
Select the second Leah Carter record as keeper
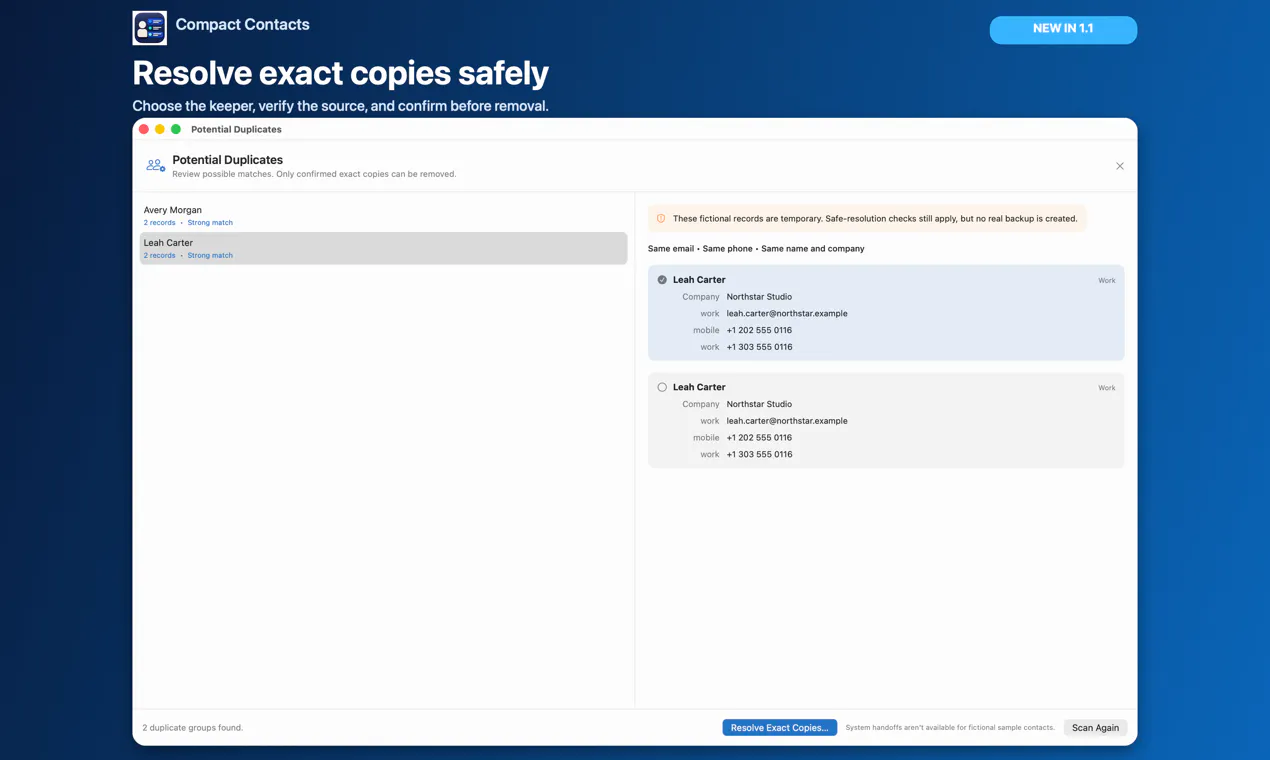[x=662, y=387]
